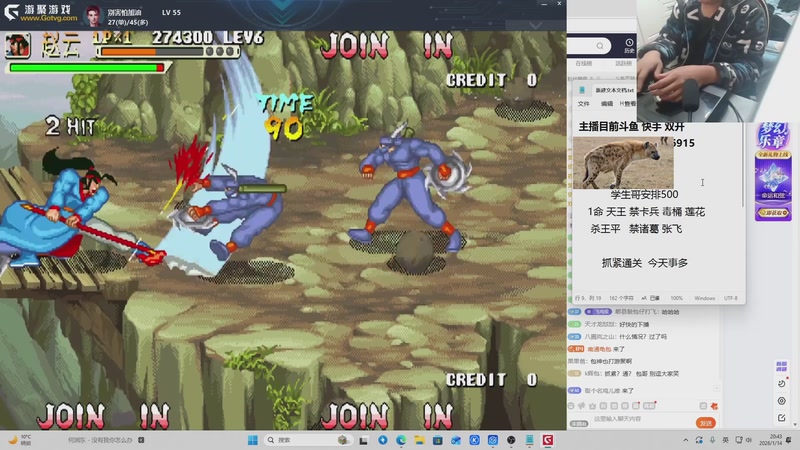Open the history (历史) clock icon
The height and width of the screenshot is (450, 800).
point(629,45)
